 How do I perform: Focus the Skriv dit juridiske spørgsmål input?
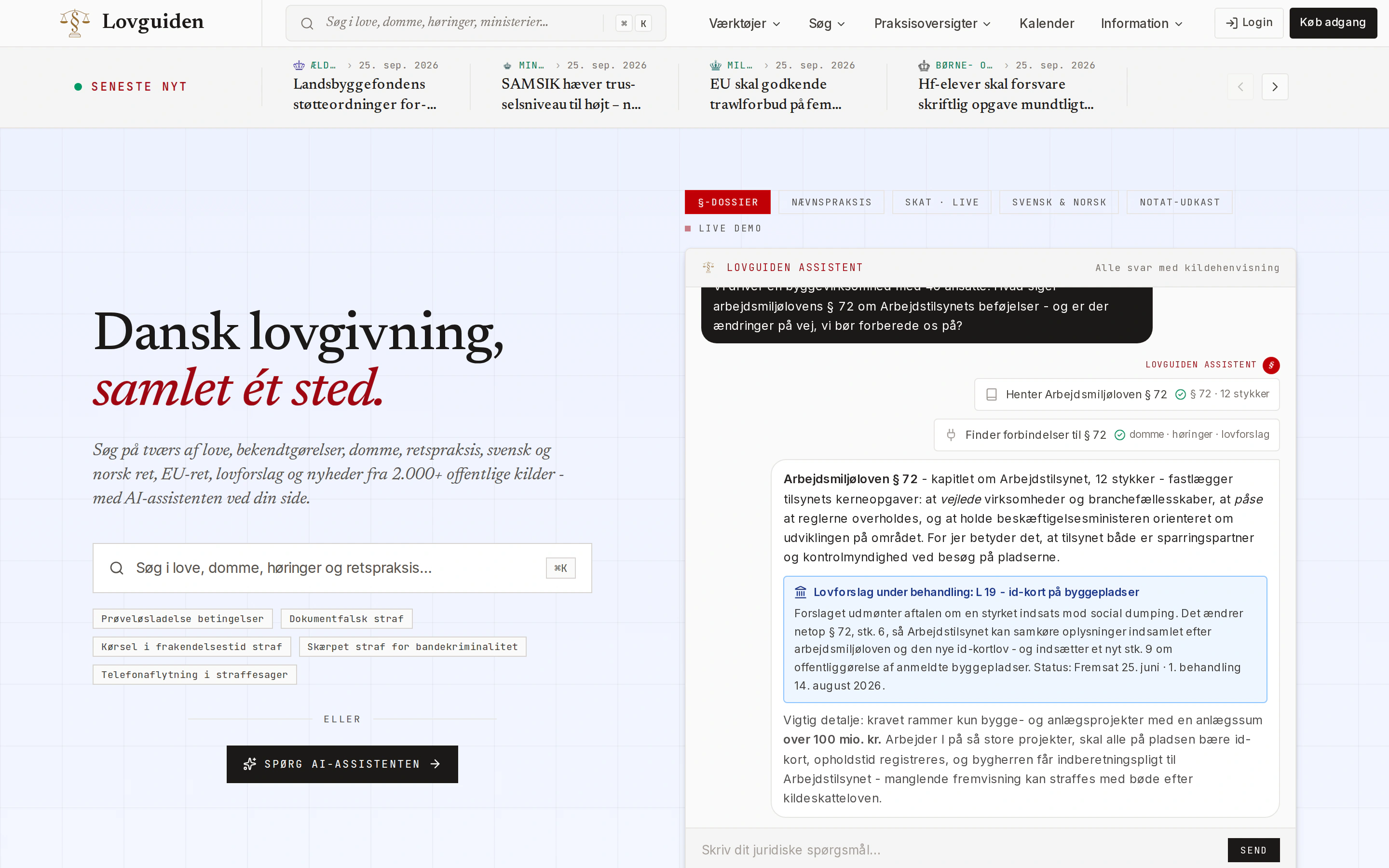(958, 850)
